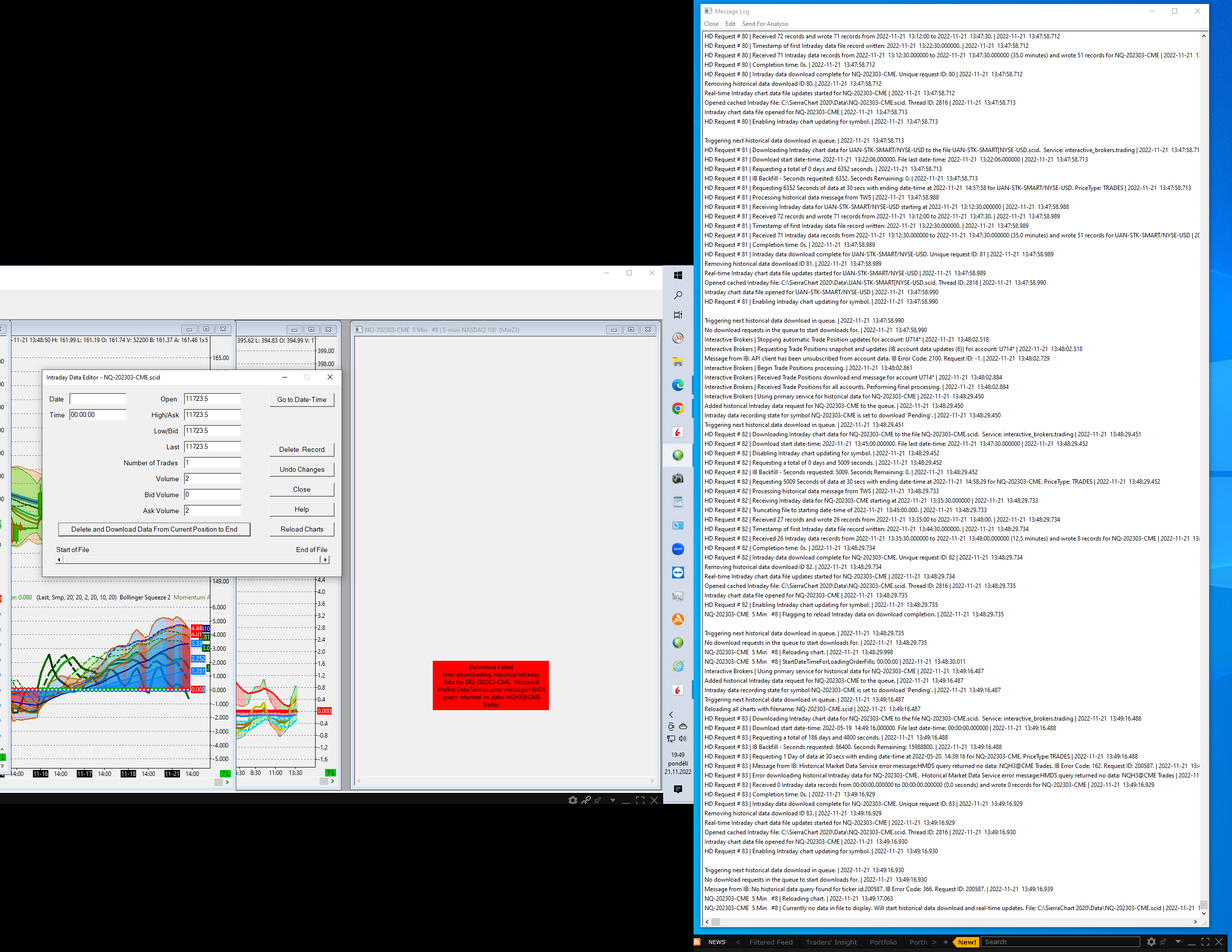The image size is (1232, 952).
Task: Click the Delete Record button
Action: [x=302, y=450]
